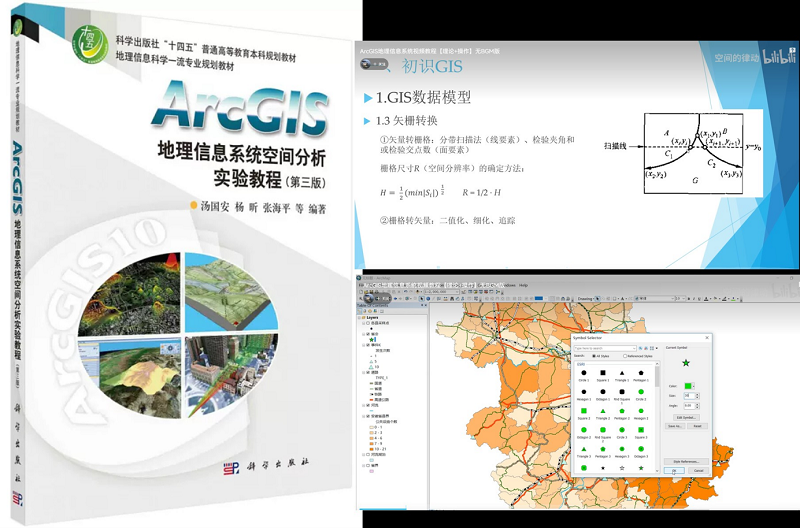
Task: Click into the Size value field
Action: (x=689, y=396)
